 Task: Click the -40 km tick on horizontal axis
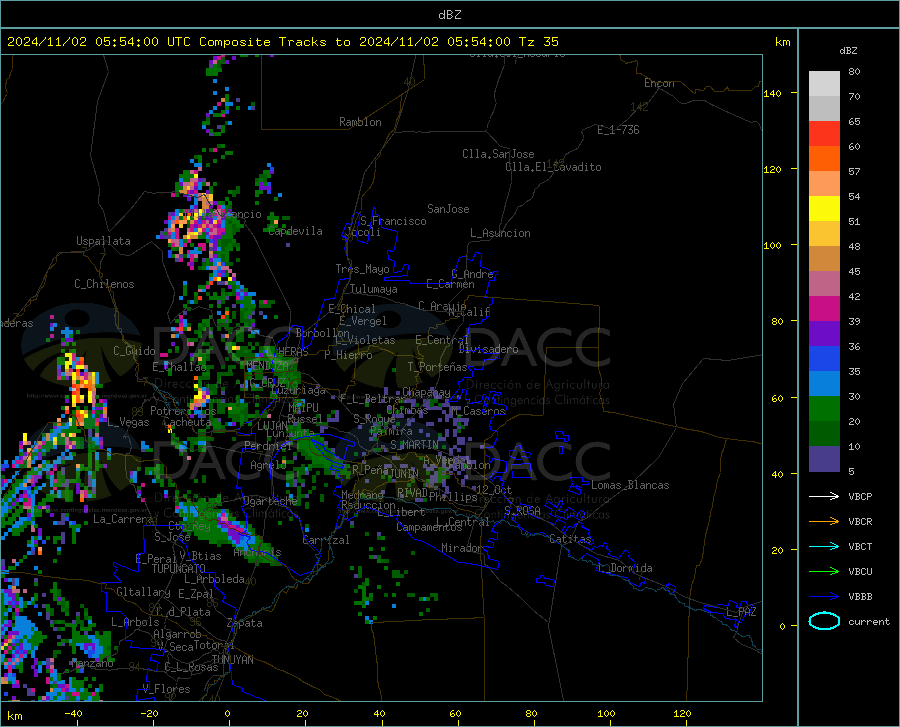(x=73, y=714)
